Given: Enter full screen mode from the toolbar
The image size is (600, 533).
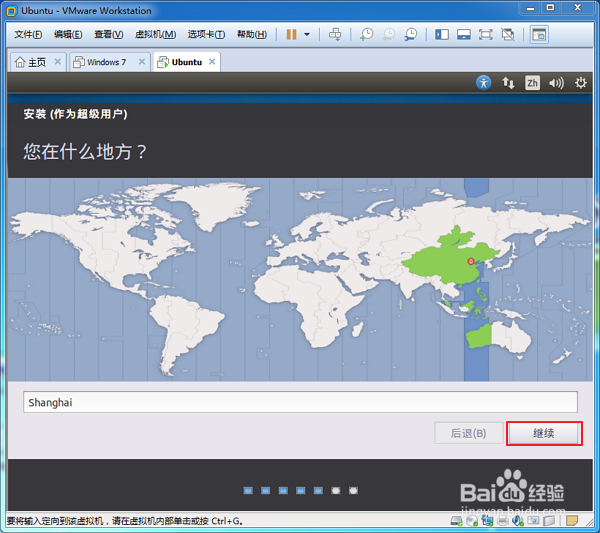Looking at the screenshot, I should tap(486, 34).
